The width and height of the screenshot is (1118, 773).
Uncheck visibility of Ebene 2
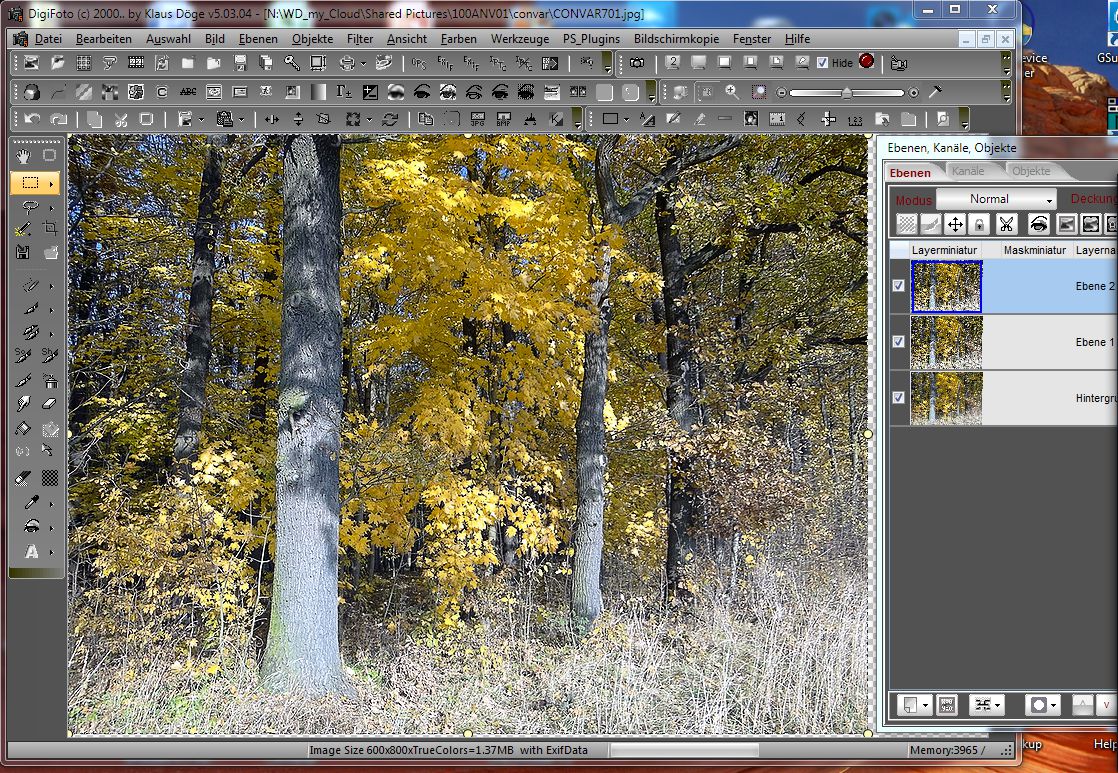tap(897, 285)
